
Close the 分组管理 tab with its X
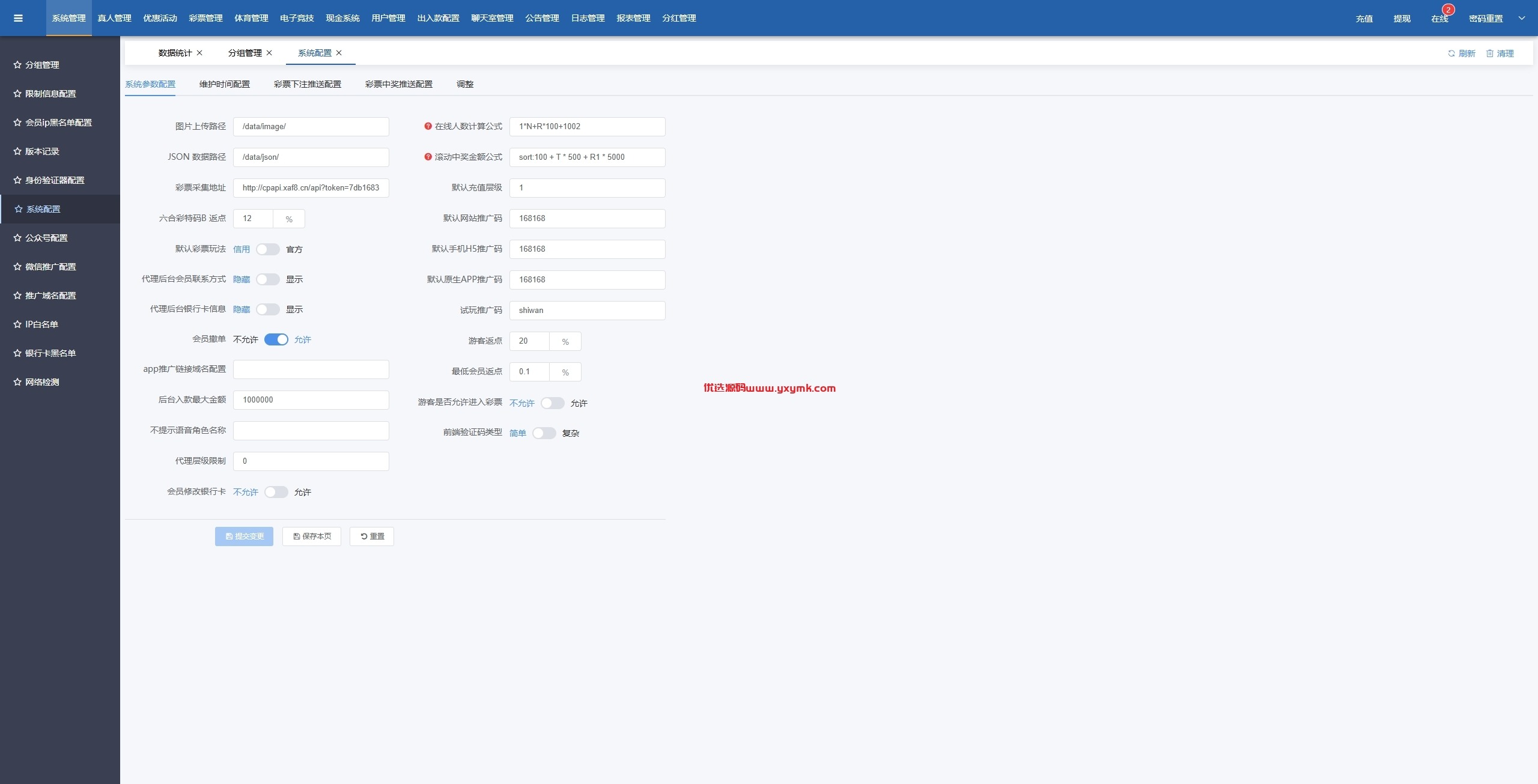point(269,53)
